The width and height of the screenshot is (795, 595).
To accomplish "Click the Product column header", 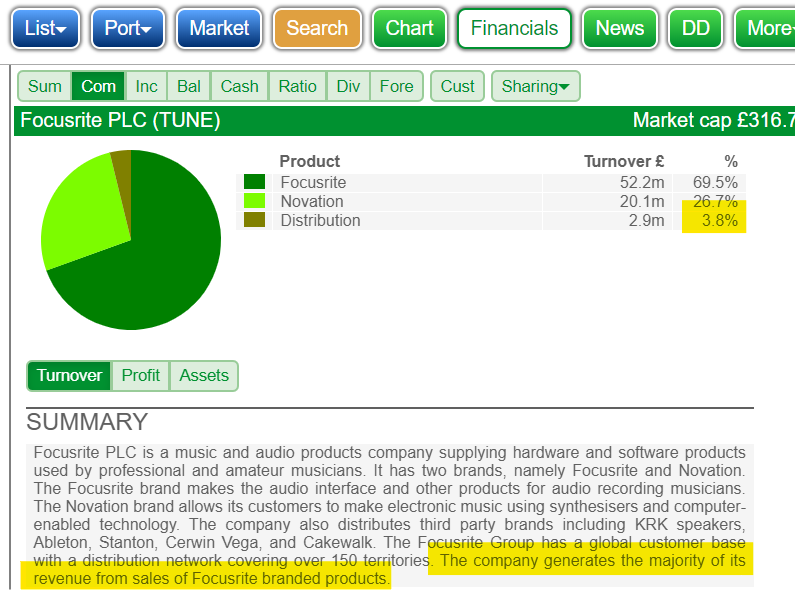I will [x=310, y=161].
